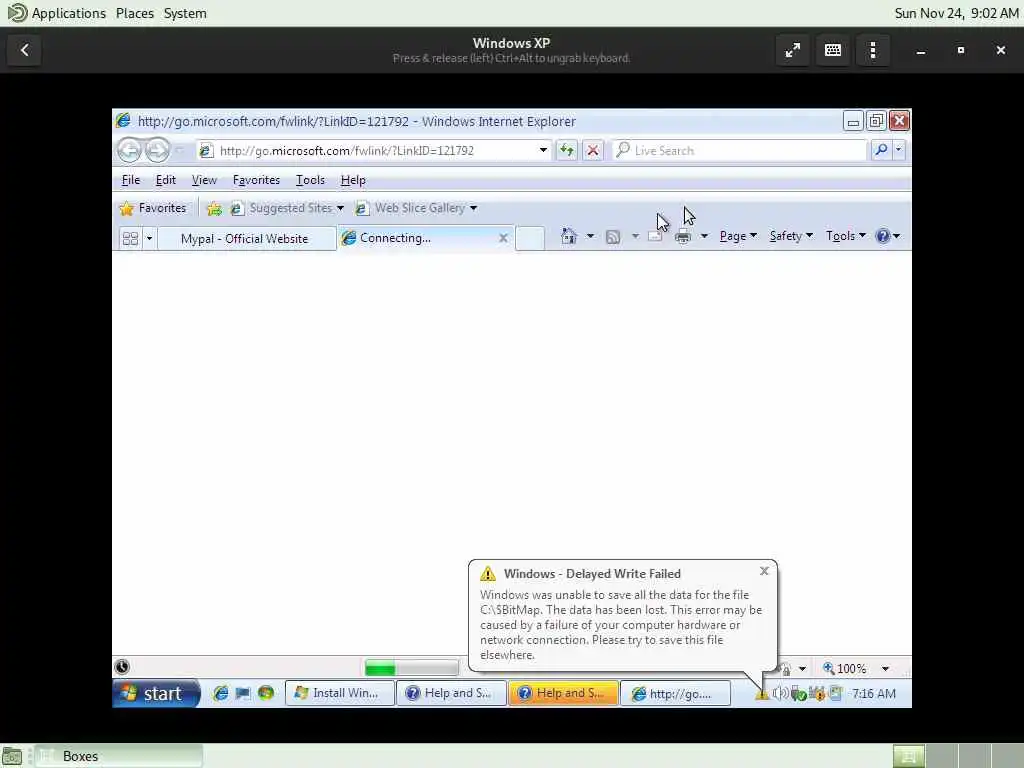This screenshot has width=1024, height=768.
Task: Open the Tools menu in menu bar
Action: tap(310, 180)
